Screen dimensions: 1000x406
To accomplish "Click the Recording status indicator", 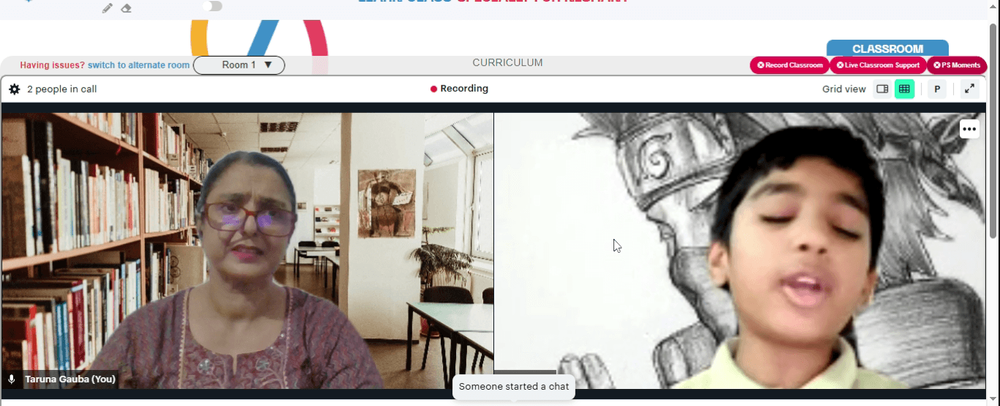I will point(459,89).
